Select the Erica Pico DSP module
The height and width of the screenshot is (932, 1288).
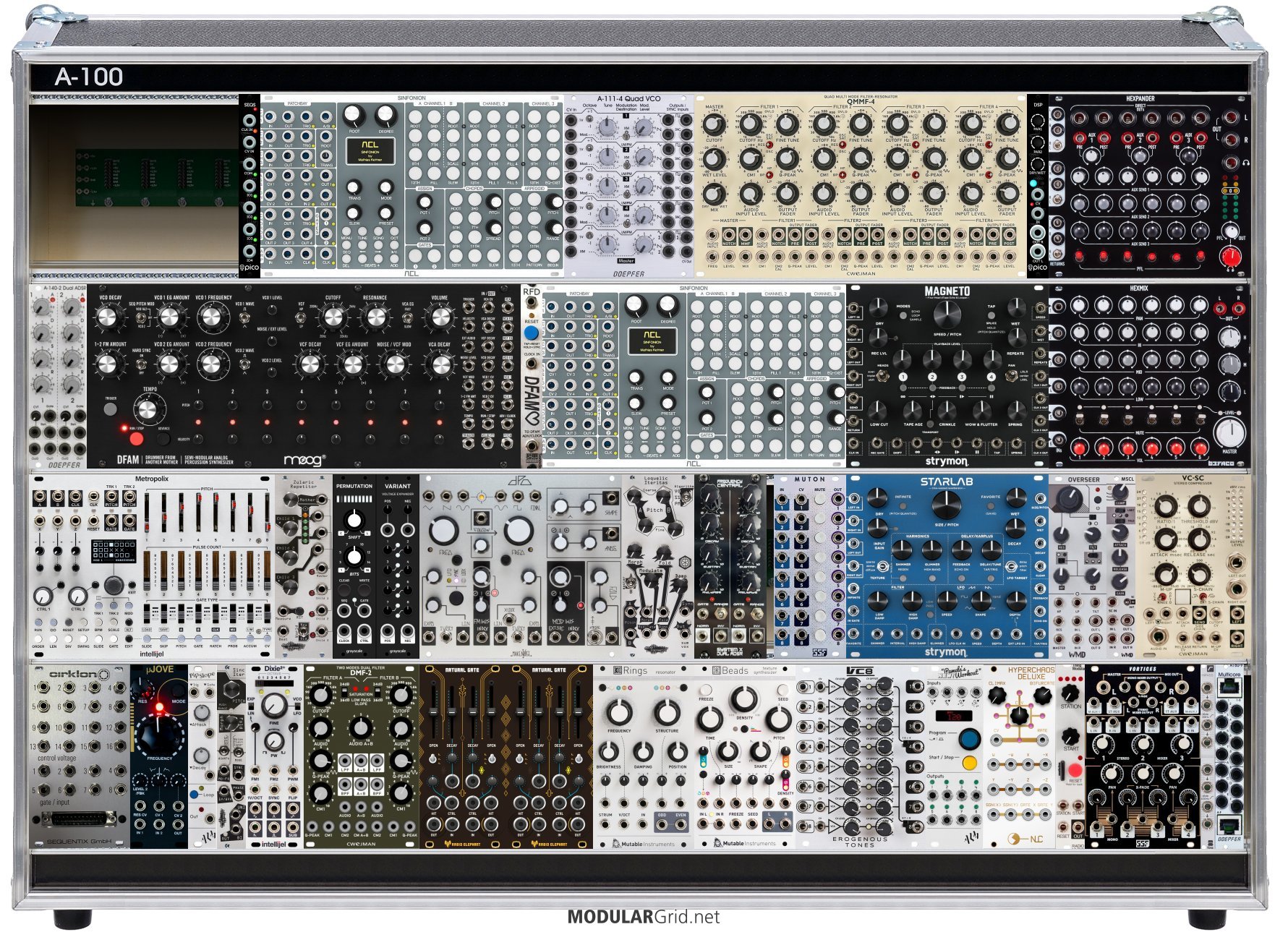coord(1037,186)
